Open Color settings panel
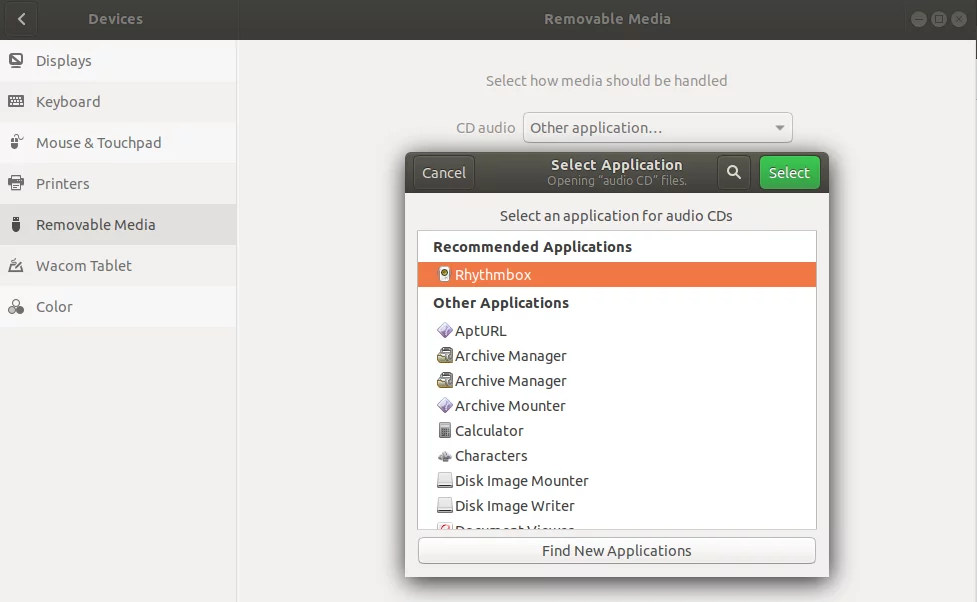 point(54,307)
